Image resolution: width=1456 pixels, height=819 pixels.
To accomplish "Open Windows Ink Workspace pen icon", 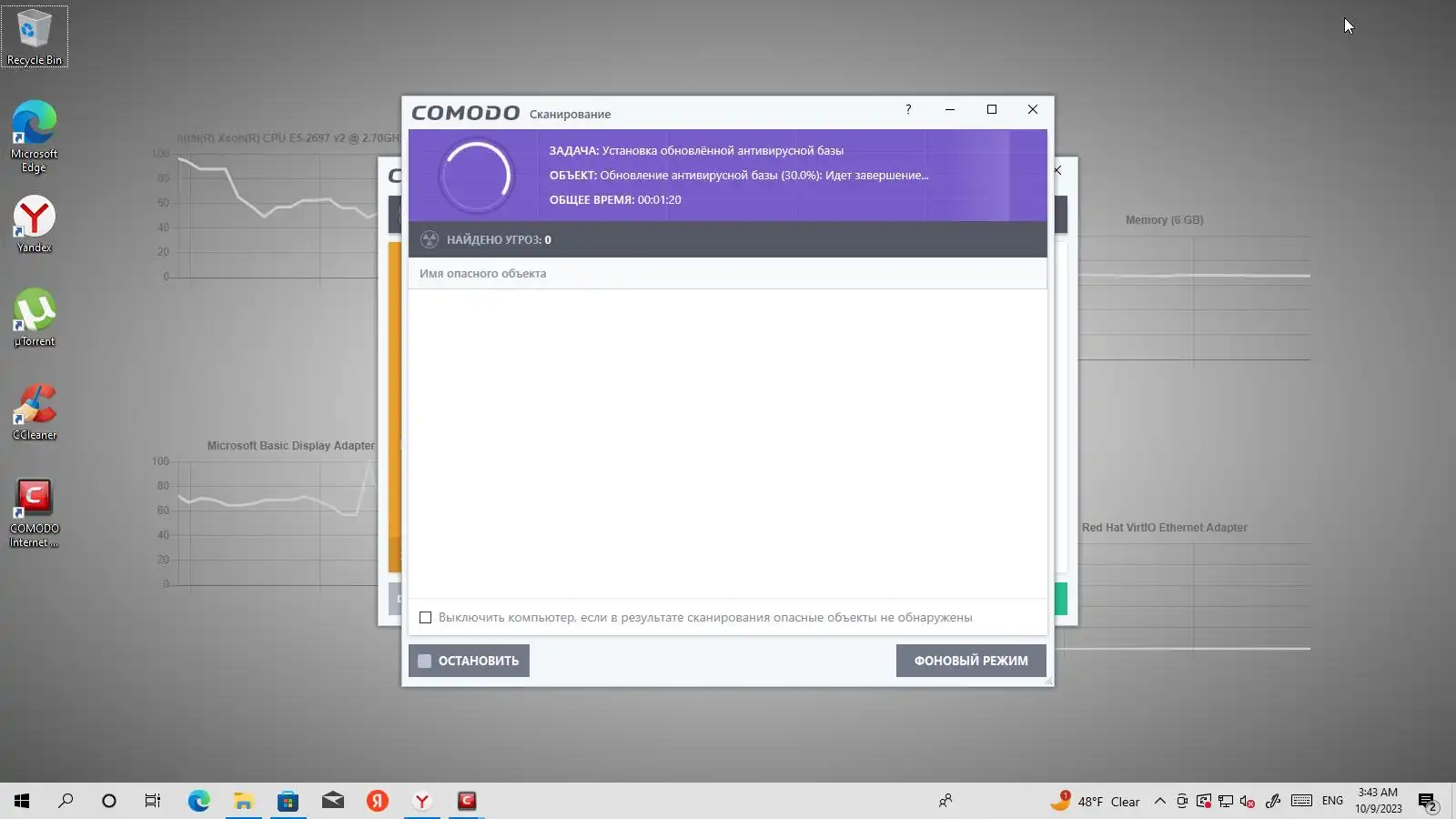I will click(1273, 801).
